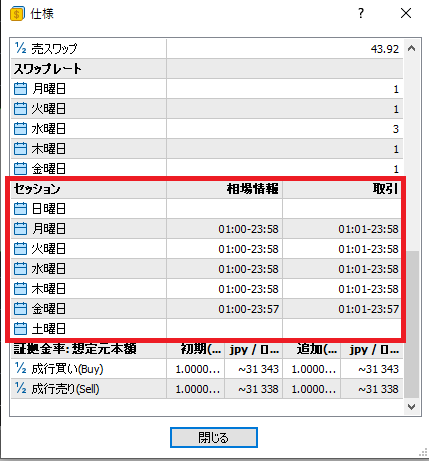429x461 pixels.
Task: Select the swap rate value 3 for 水曜日
Action: (x=396, y=129)
